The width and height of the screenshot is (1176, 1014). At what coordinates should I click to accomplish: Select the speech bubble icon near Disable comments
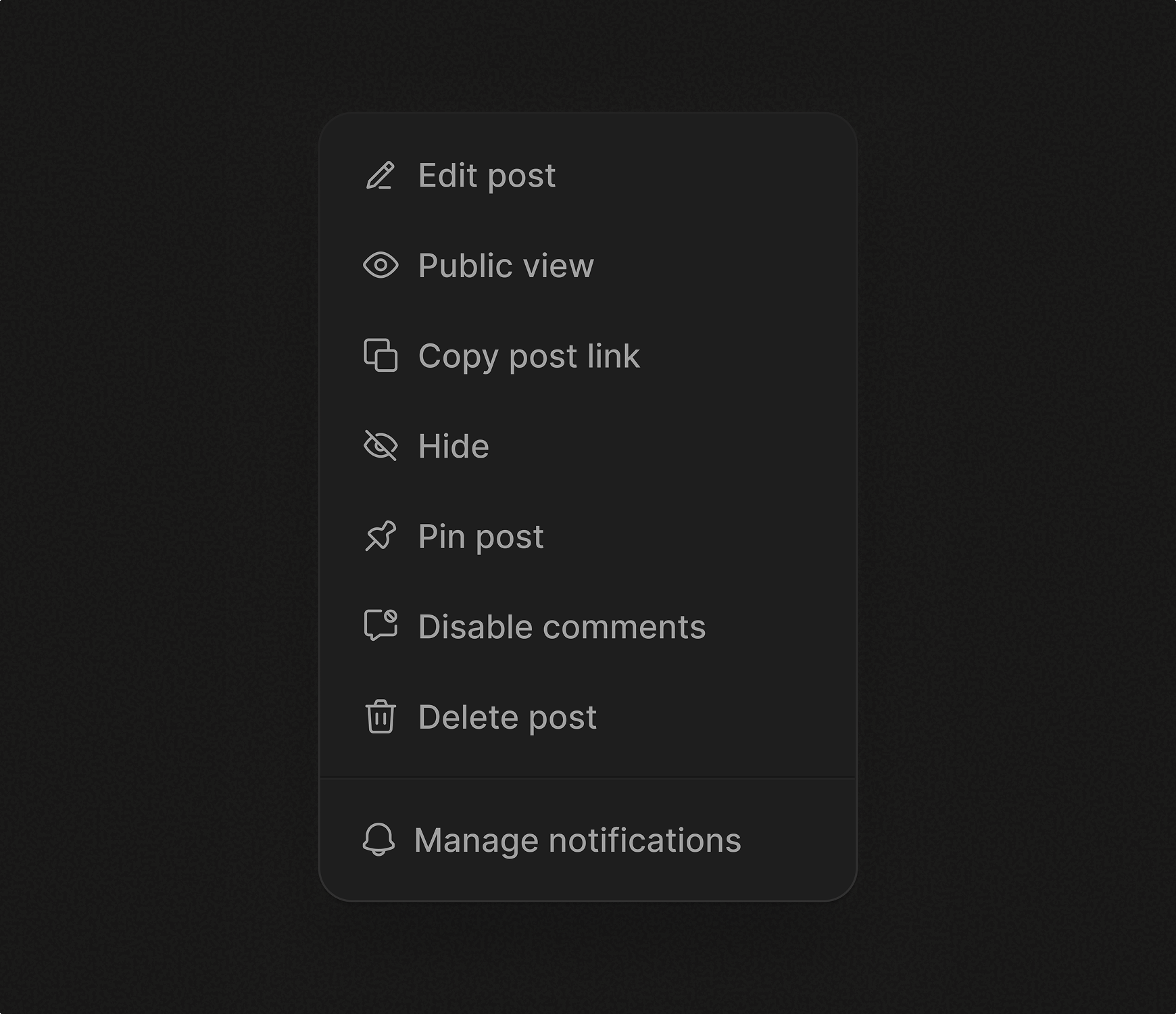pos(381,627)
